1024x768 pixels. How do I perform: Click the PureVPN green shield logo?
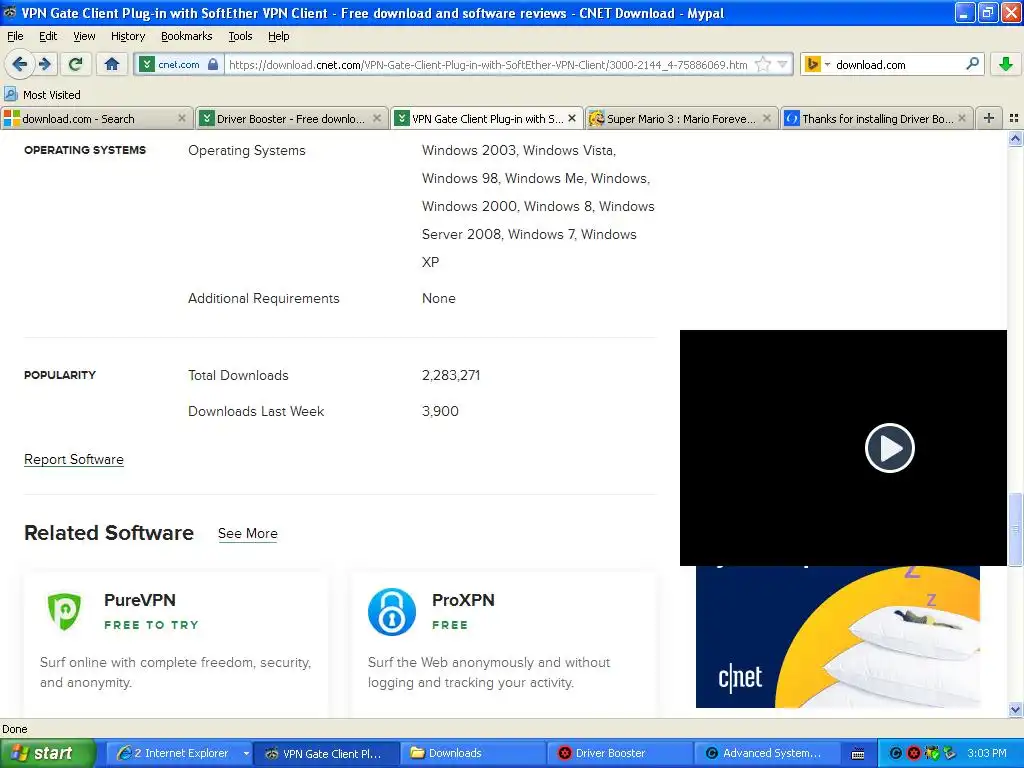[64, 611]
